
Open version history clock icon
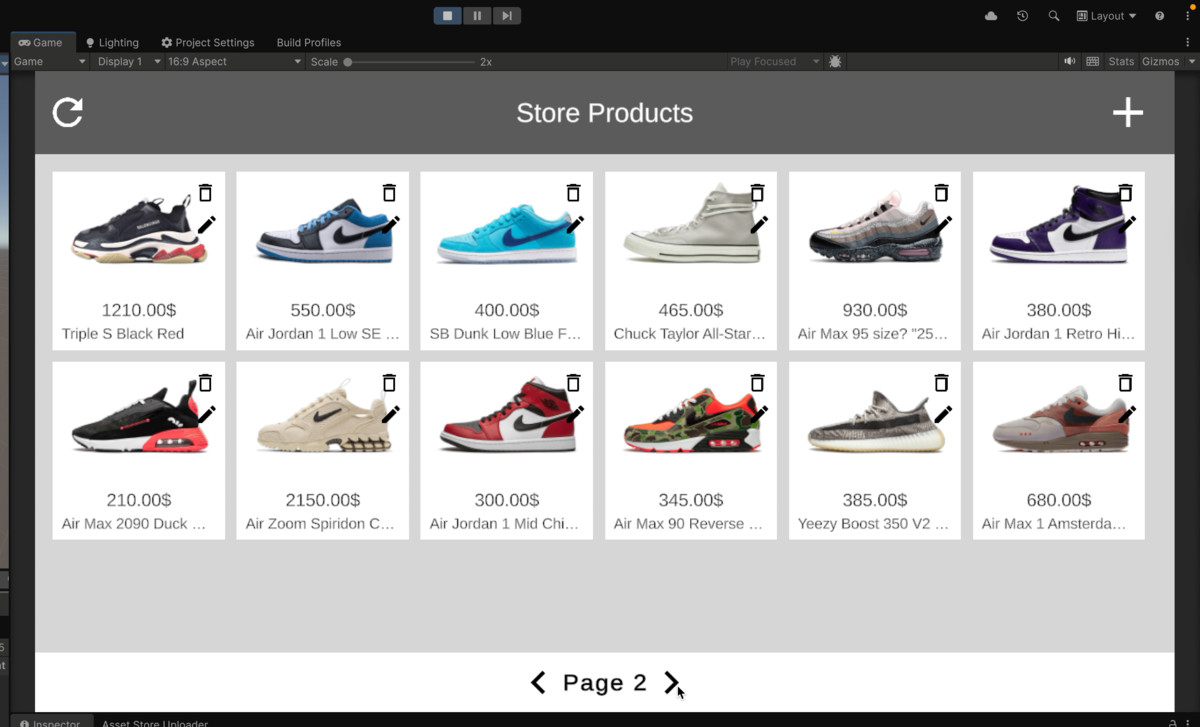1022,16
